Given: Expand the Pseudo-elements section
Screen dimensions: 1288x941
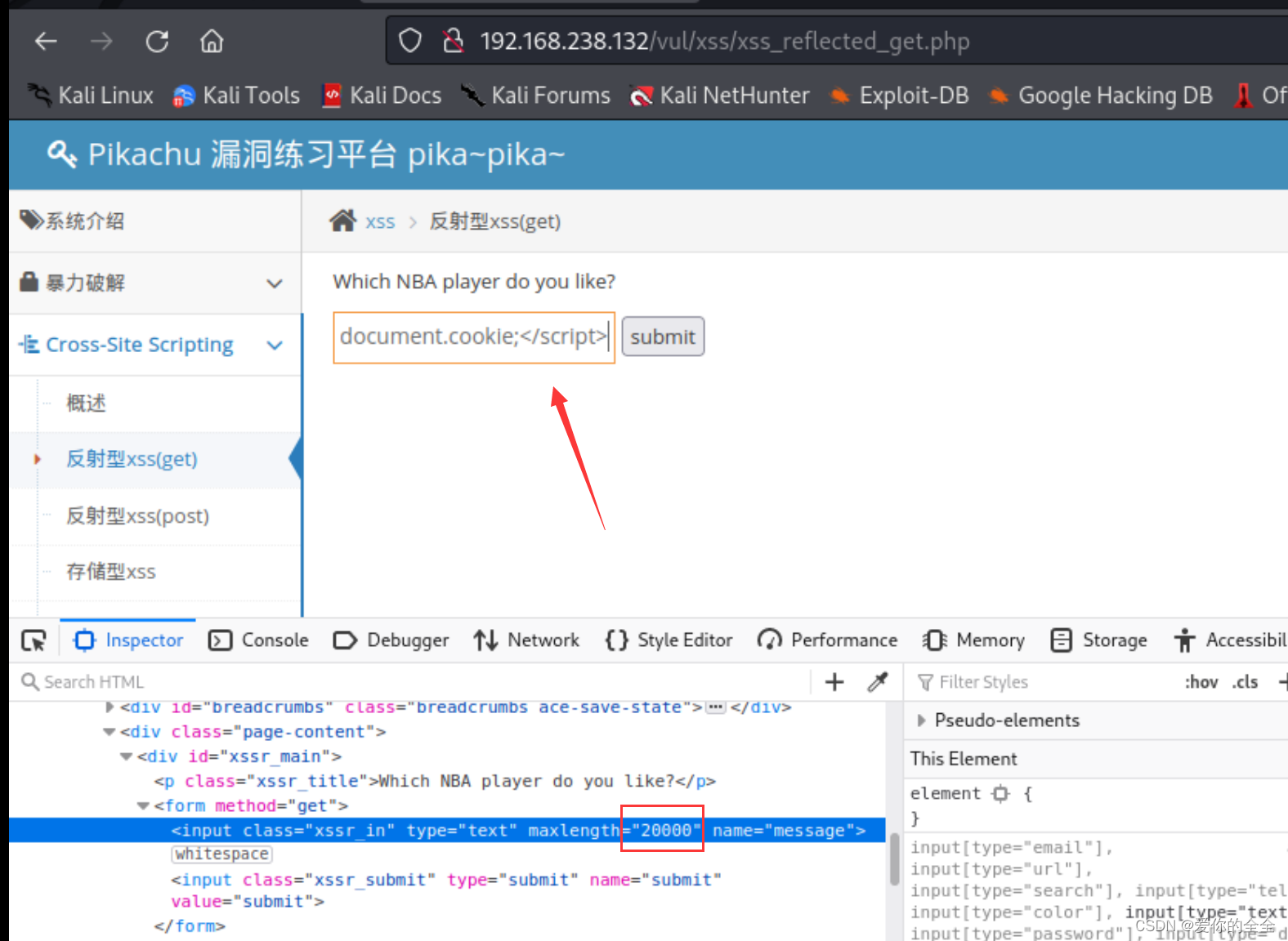Looking at the screenshot, I should click(921, 720).
